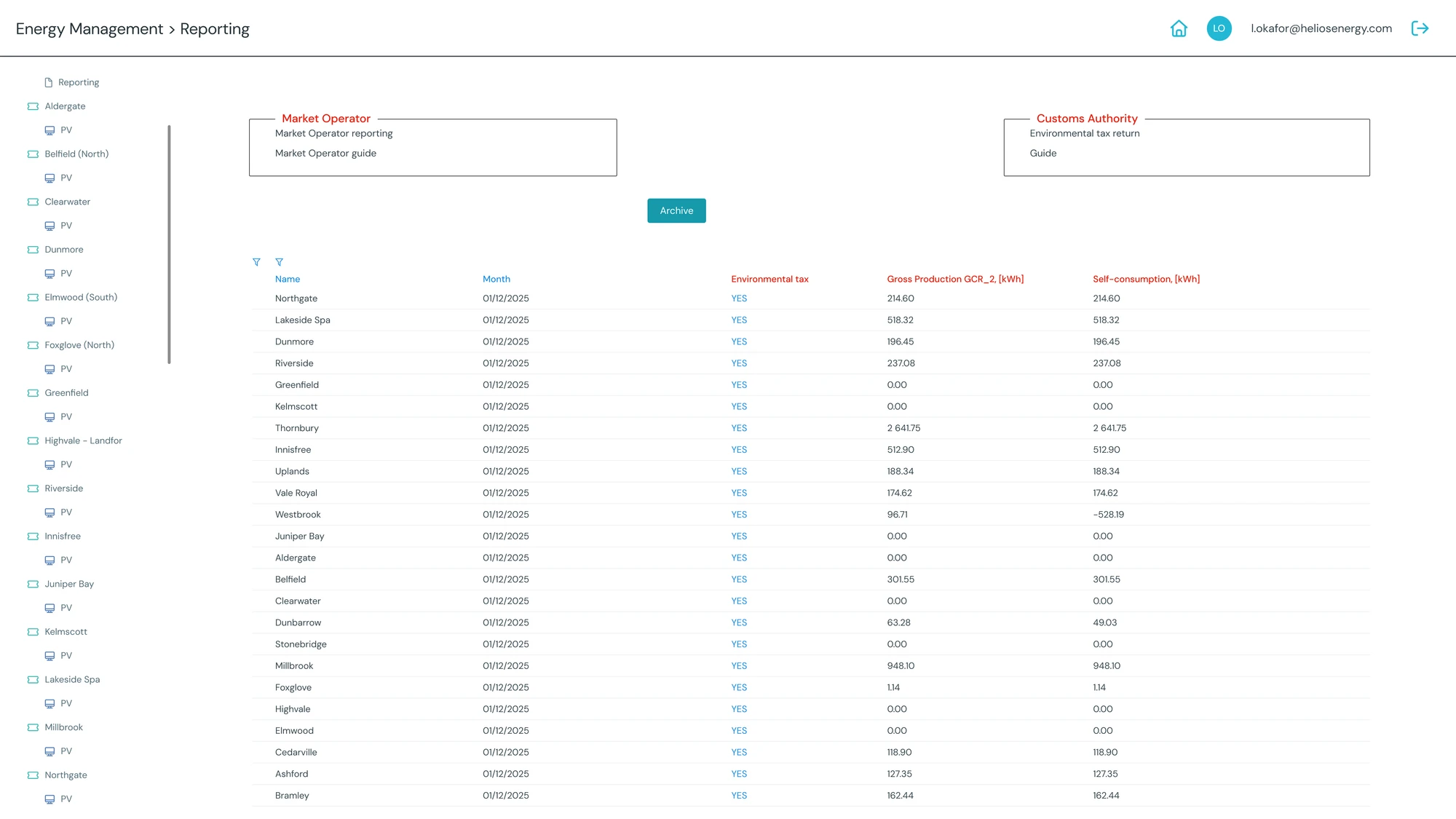The height and width of the screenshot is (819, 1456).
Task: Click the Greenfield site icon in sidebar
Action: 33,393
